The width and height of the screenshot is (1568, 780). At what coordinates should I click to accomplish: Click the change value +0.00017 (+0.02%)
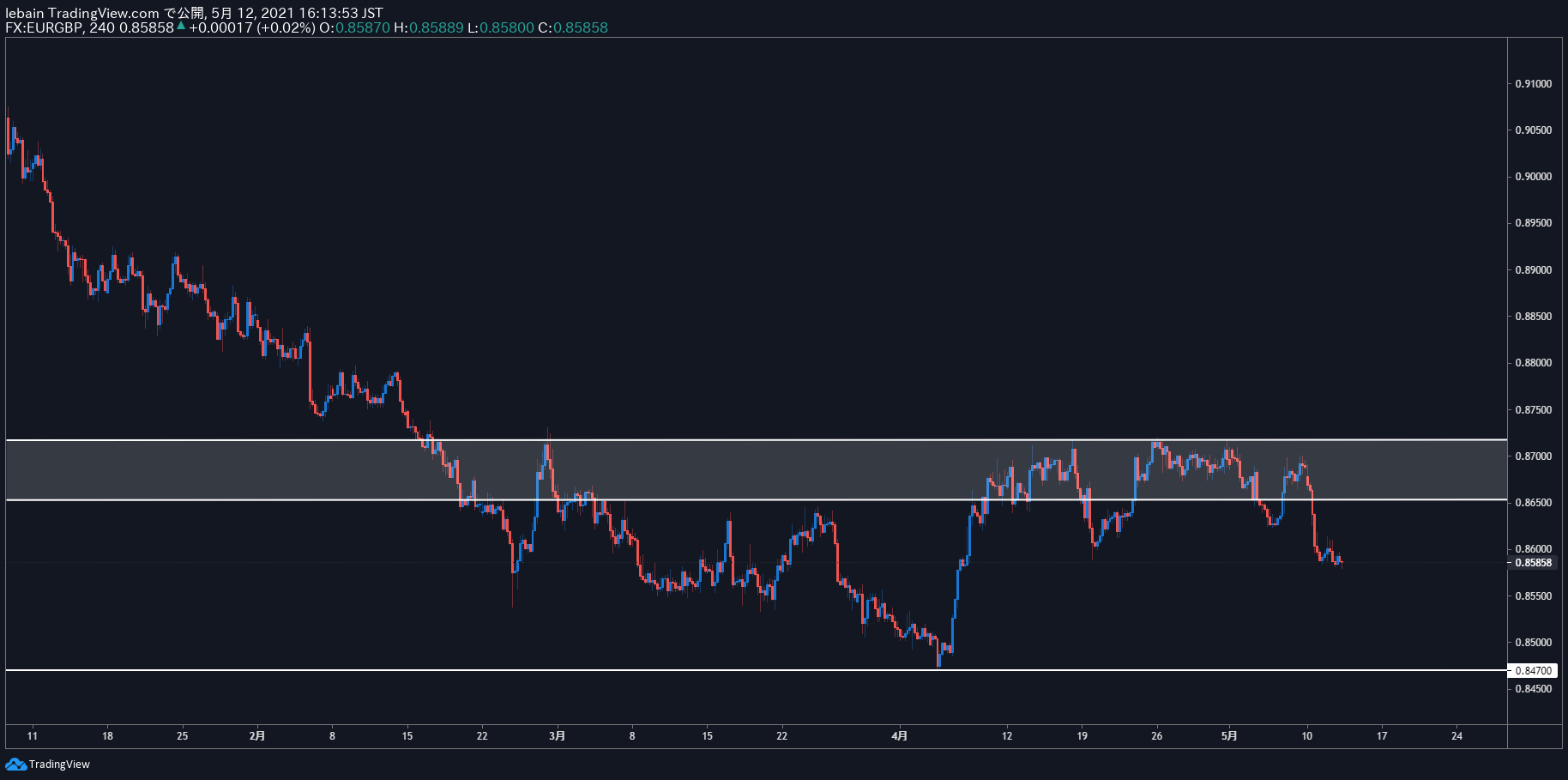(x=251, y=27)
